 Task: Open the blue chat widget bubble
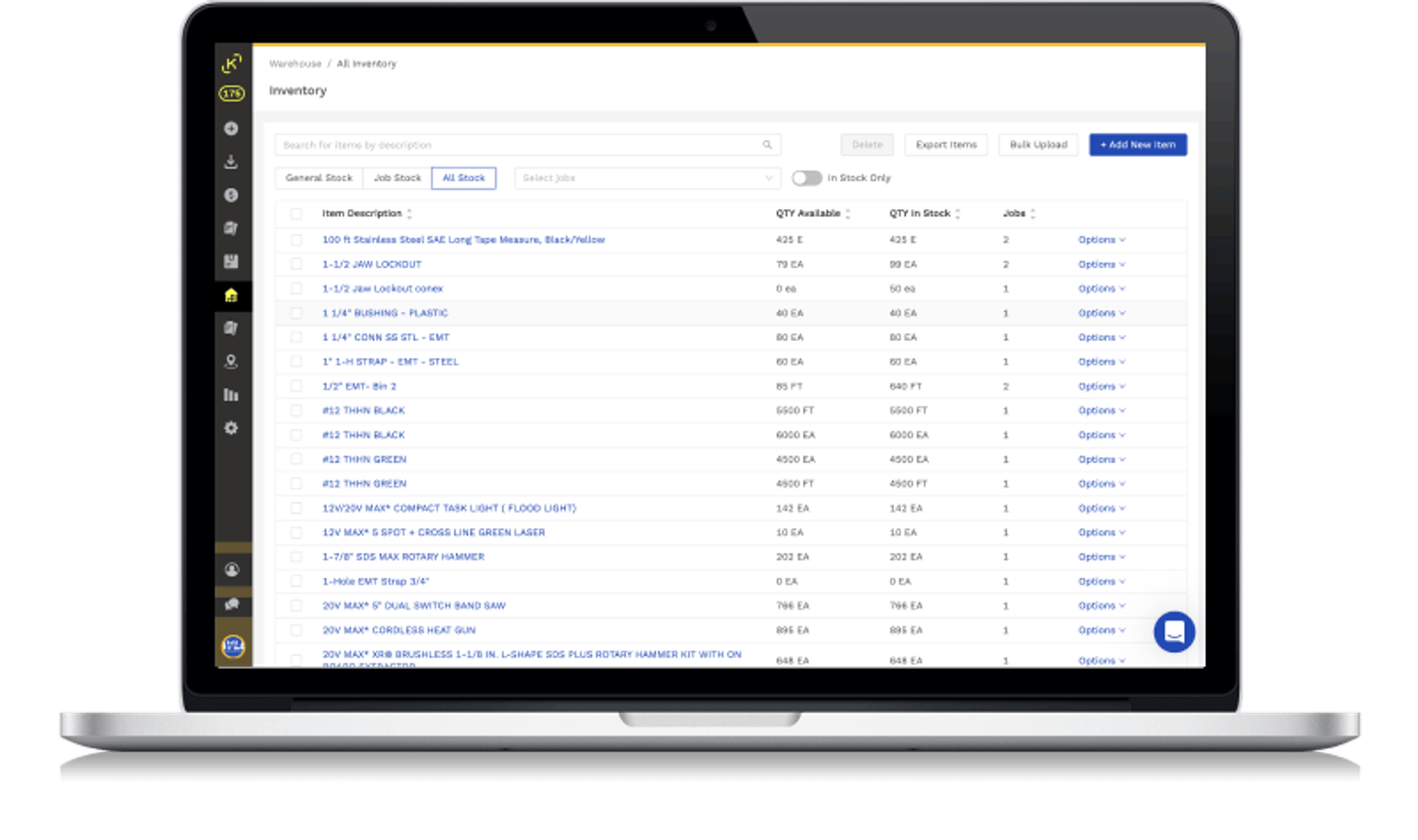tap(1174, 632)
